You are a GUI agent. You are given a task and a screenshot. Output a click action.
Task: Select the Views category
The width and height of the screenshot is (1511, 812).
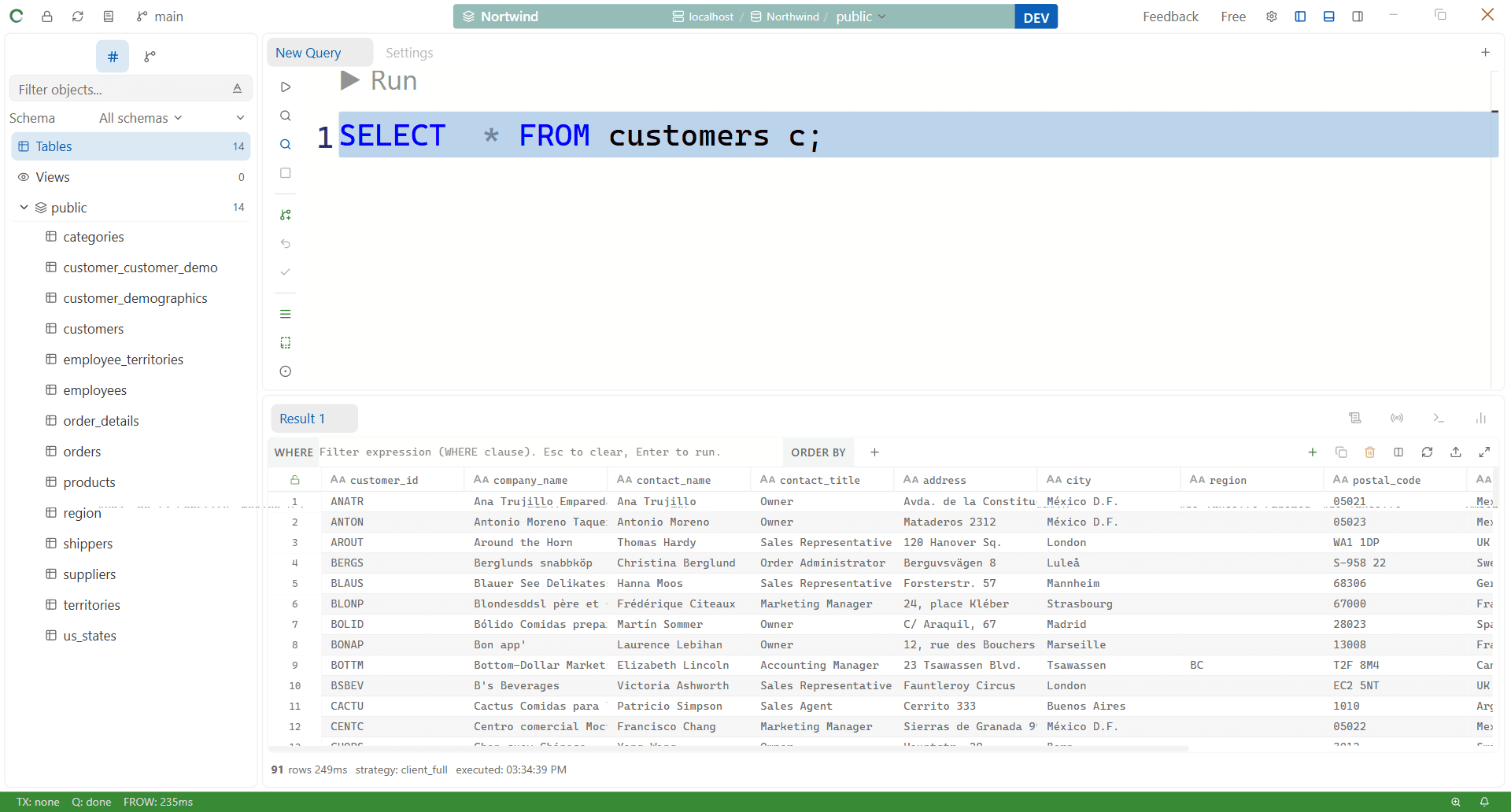131,177
